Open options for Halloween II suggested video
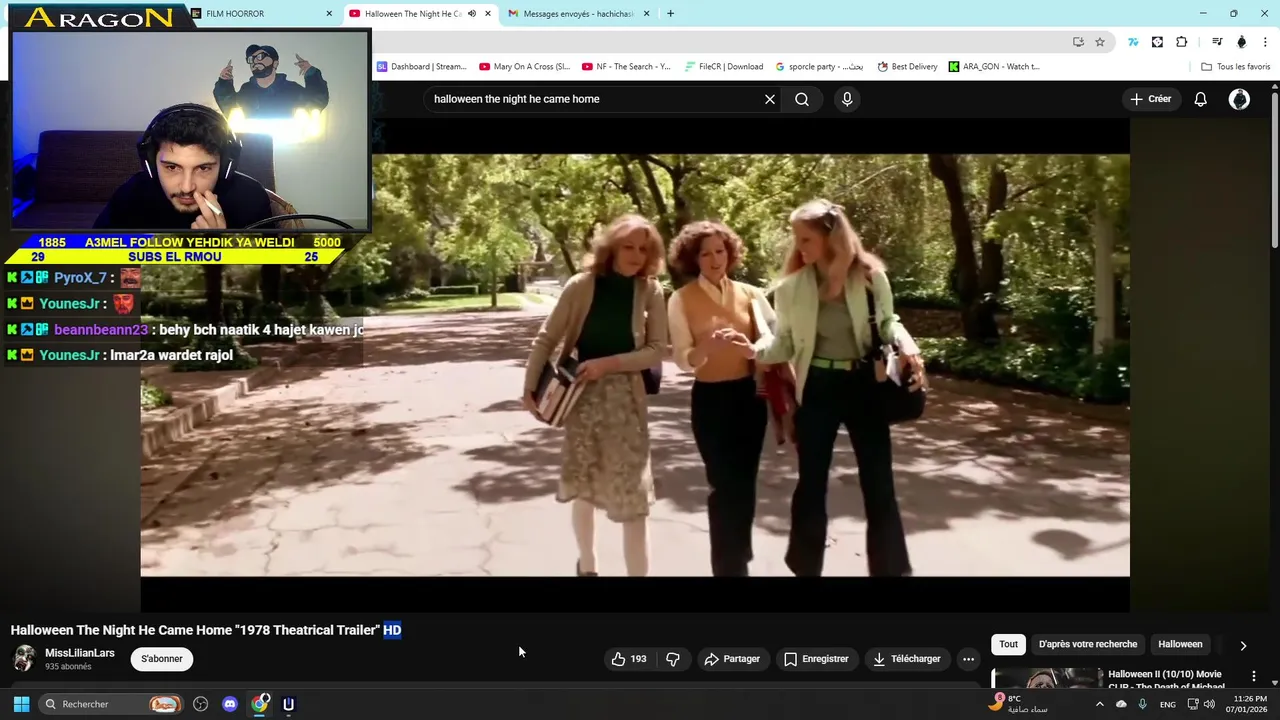The height and width of the screenshot is (720, 1280). (1253, 677)
